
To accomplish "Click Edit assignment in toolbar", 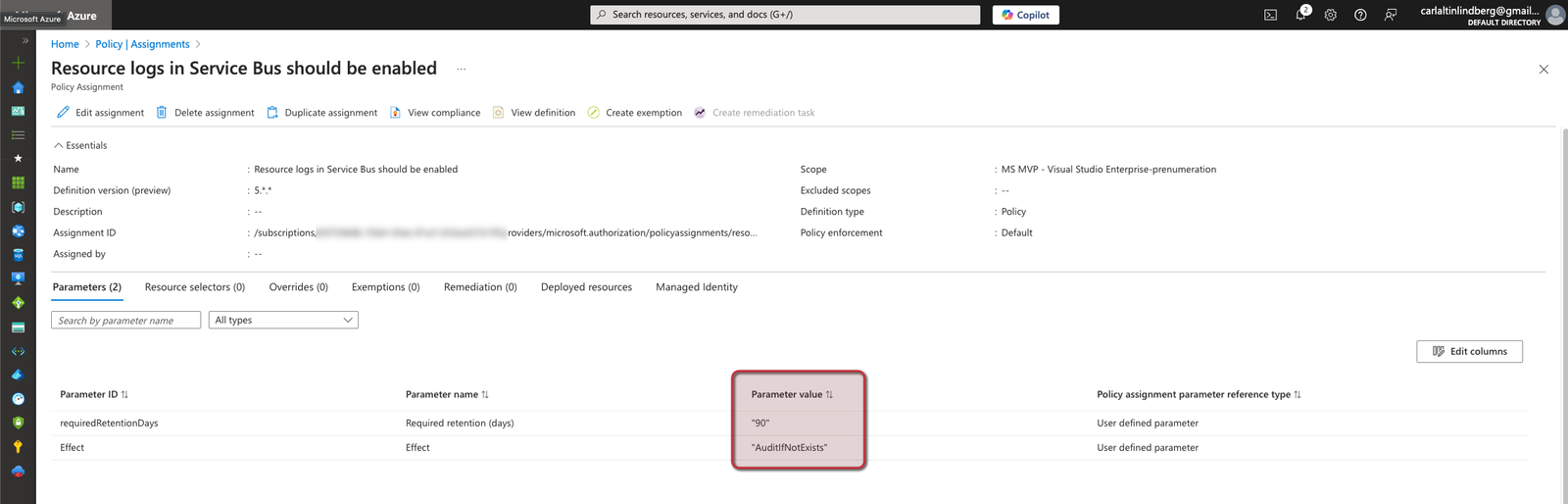I will (100, 113).
